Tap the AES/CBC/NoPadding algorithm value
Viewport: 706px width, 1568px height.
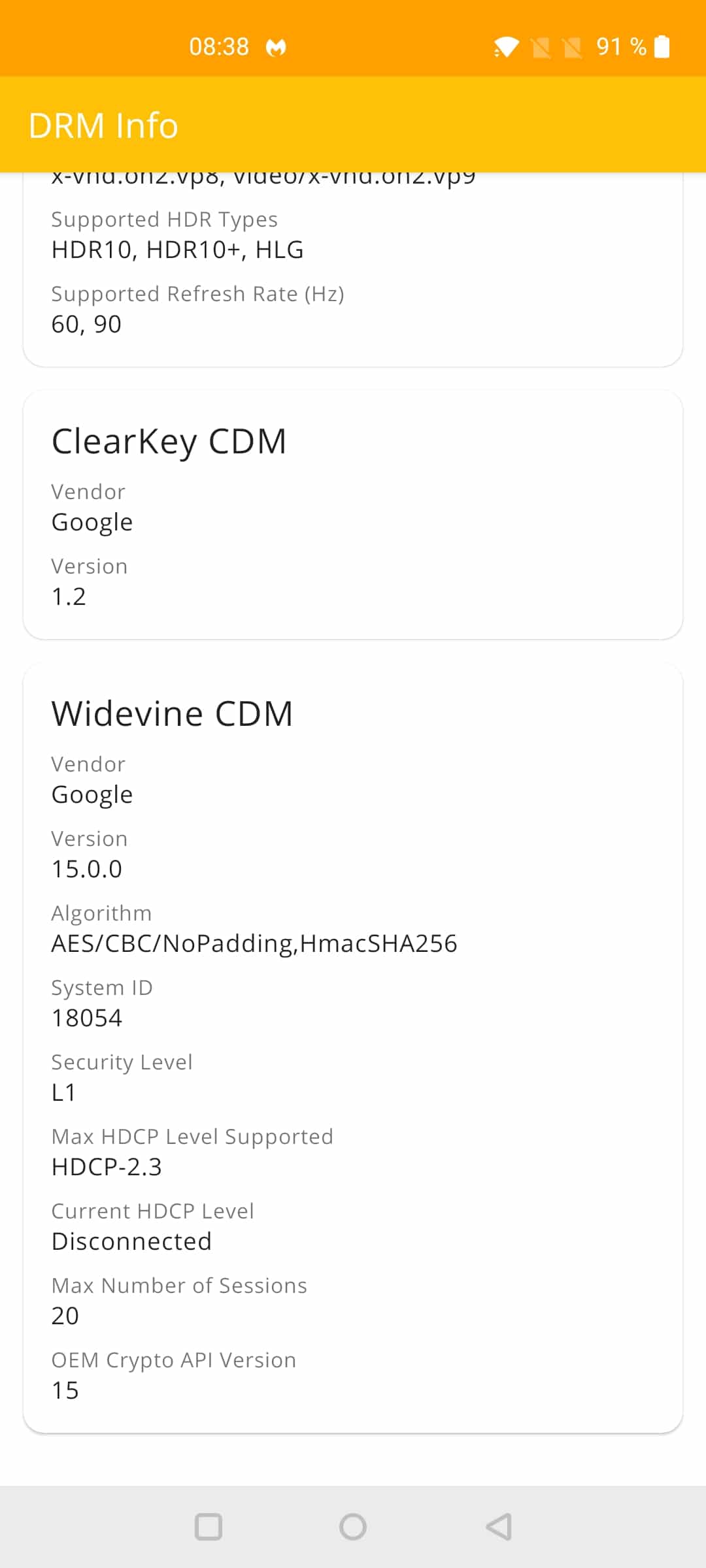(x=254, y=943)
